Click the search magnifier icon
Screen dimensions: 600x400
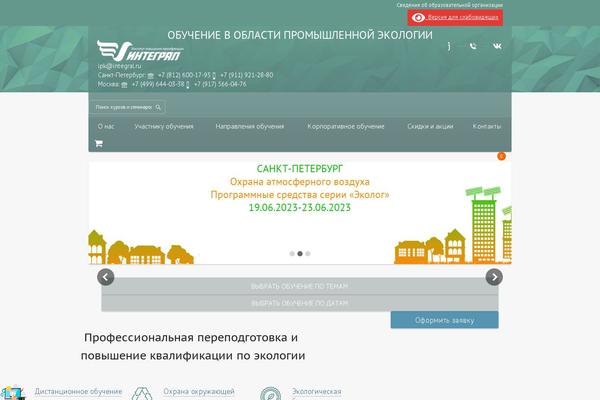click(x=158, y=107)
